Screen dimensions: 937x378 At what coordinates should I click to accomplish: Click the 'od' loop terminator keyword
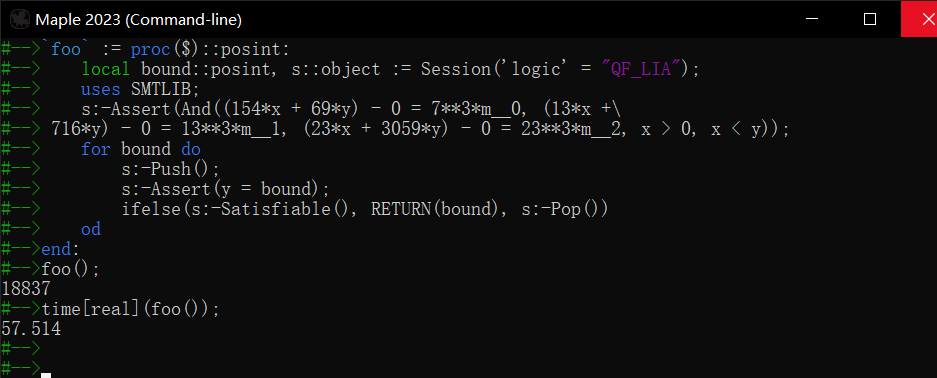(91, 229)
